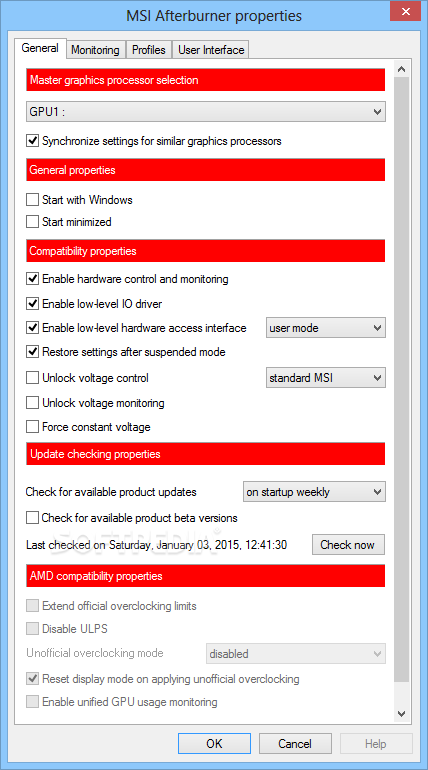Click the Master graphics processor selection header

coord(206,80)
